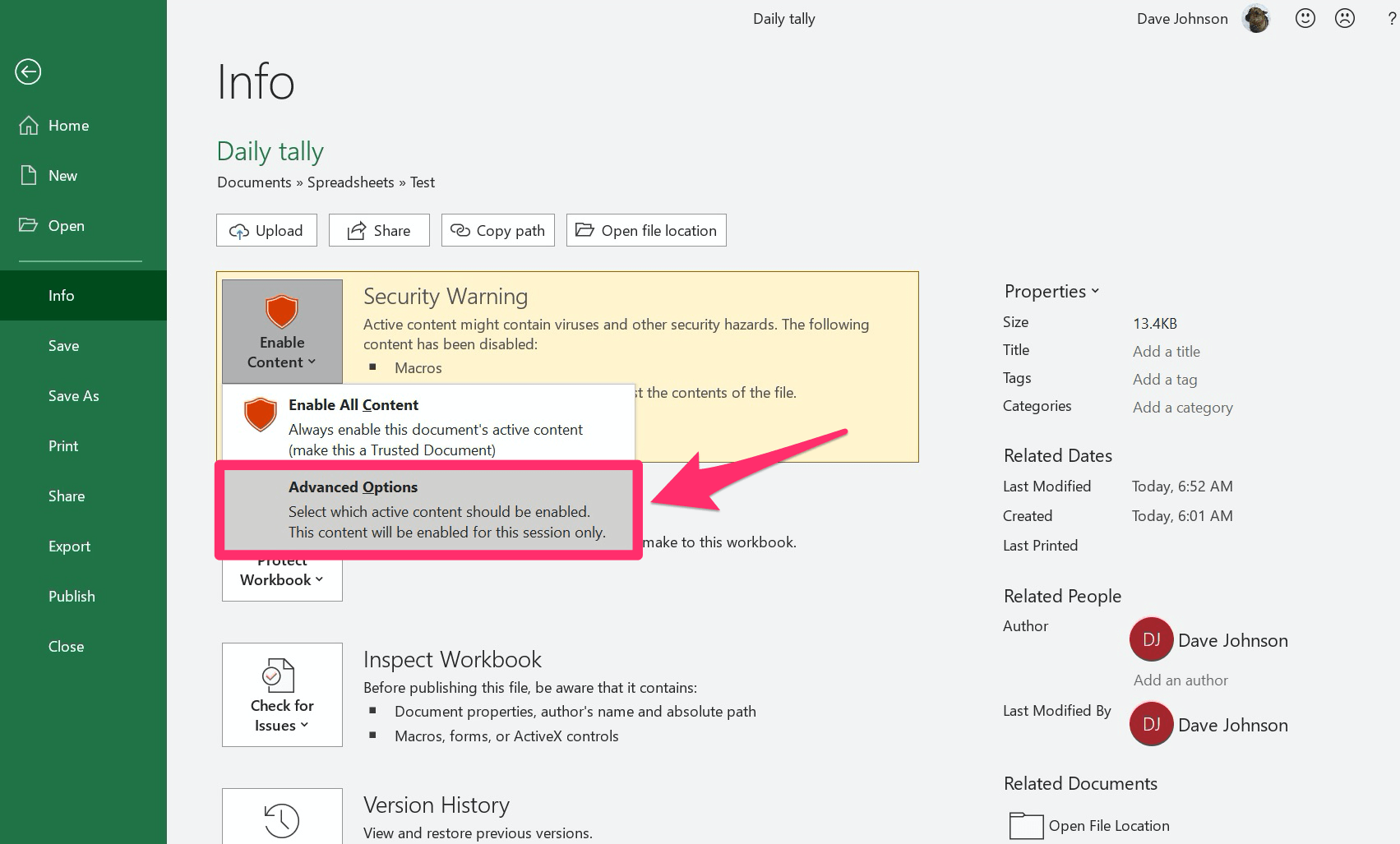The image size is (1400, 844).
Task: Click the feedback smiley icon
Action: pos(1305,17)
